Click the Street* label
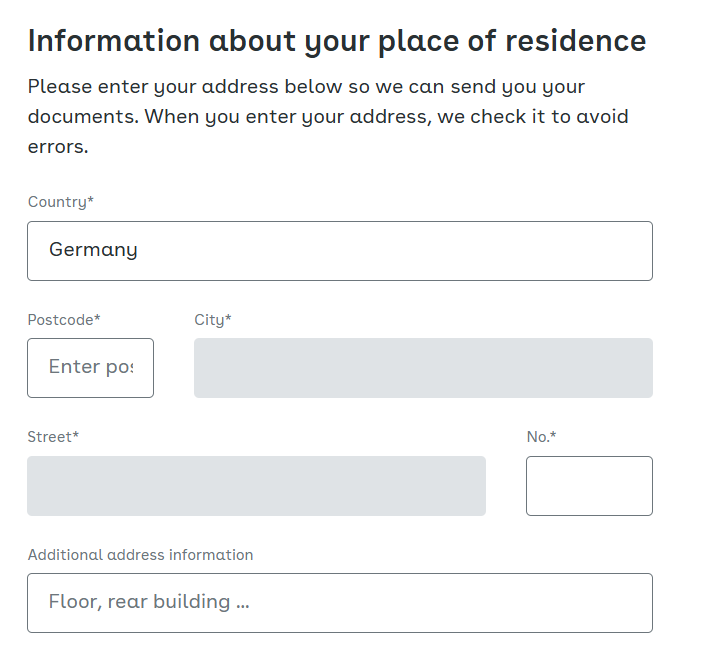Screen dimensions: 704x663 pos(53,437)
